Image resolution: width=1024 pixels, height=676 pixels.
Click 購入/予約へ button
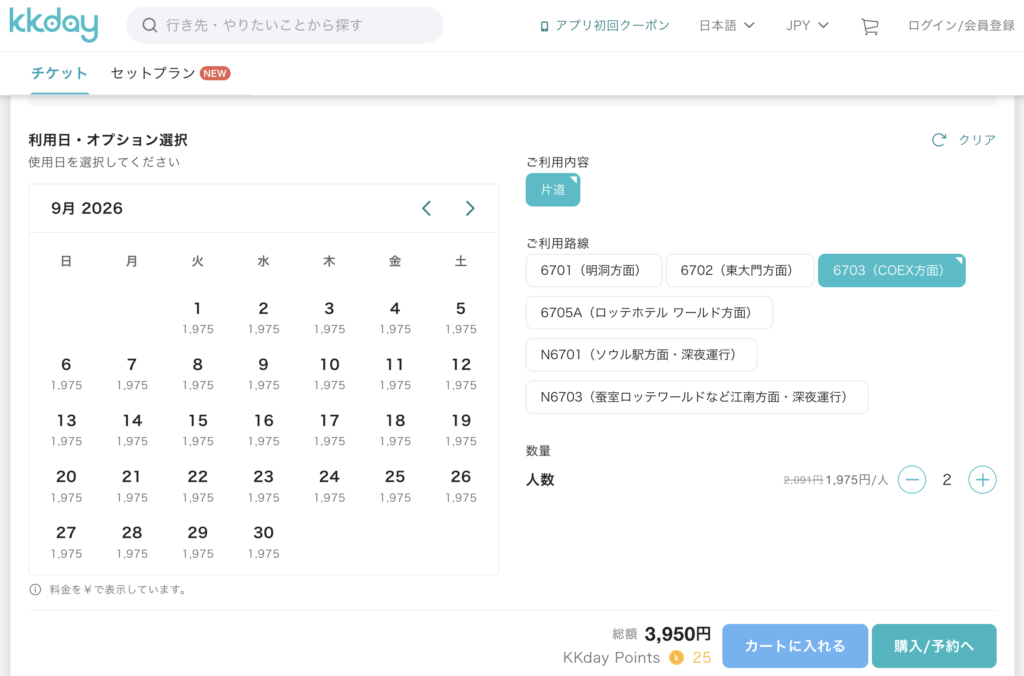click(934, 646)
